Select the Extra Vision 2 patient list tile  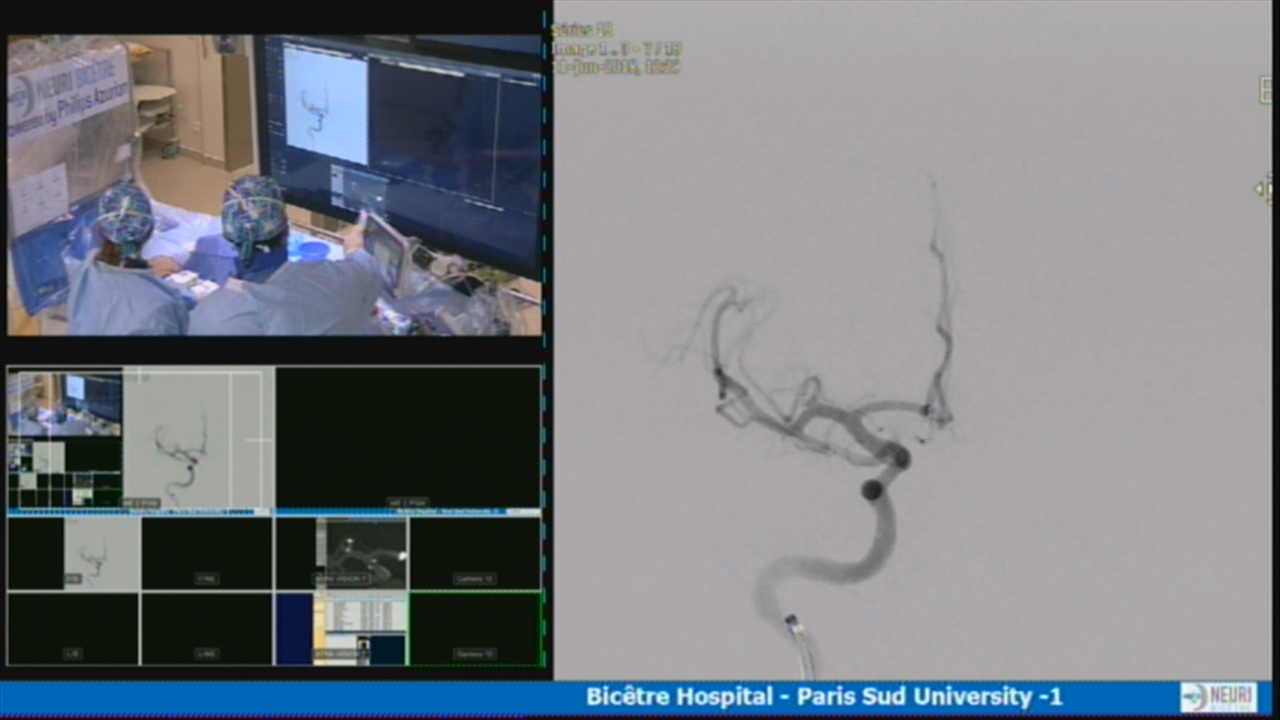342,628
